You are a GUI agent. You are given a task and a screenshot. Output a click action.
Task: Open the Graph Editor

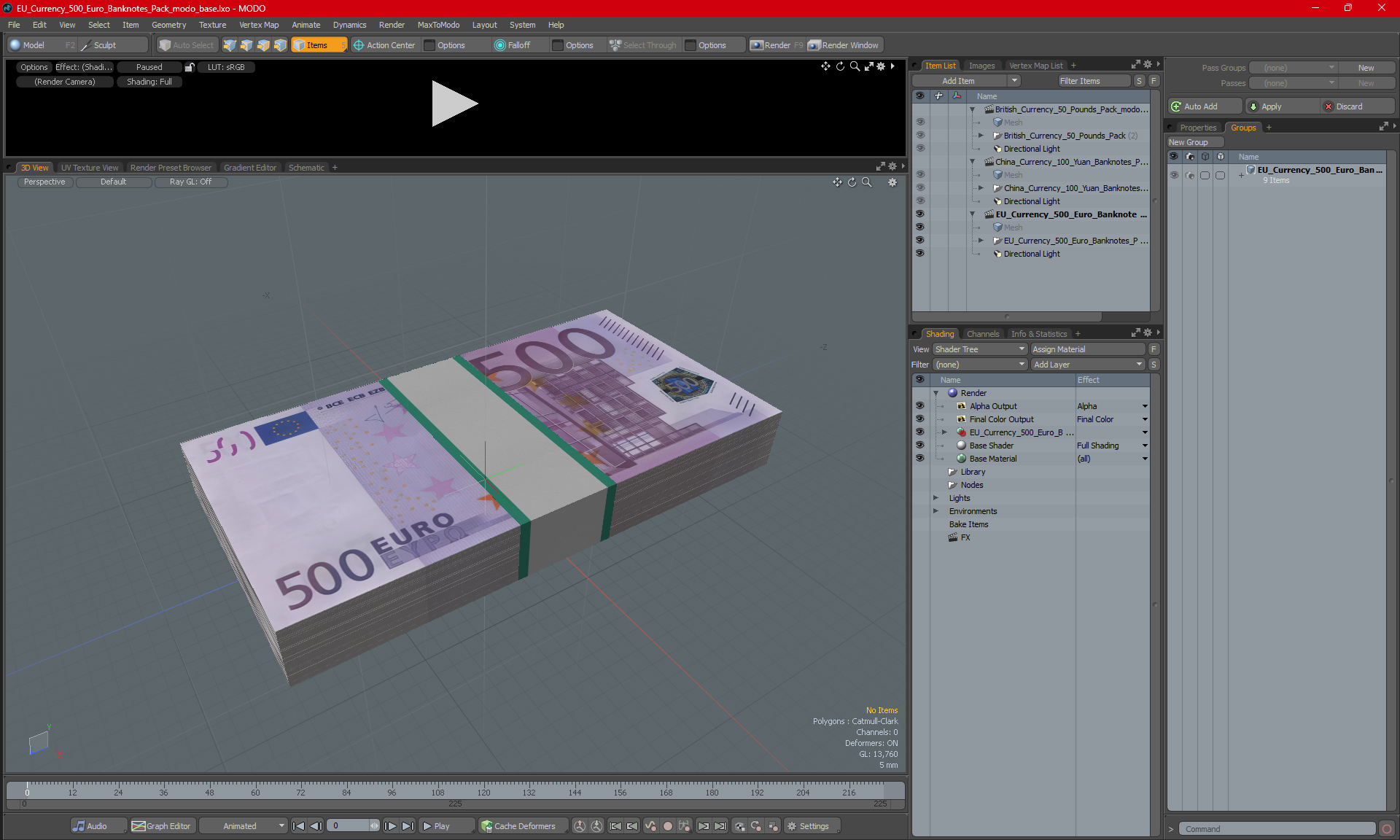coord(162,826)
